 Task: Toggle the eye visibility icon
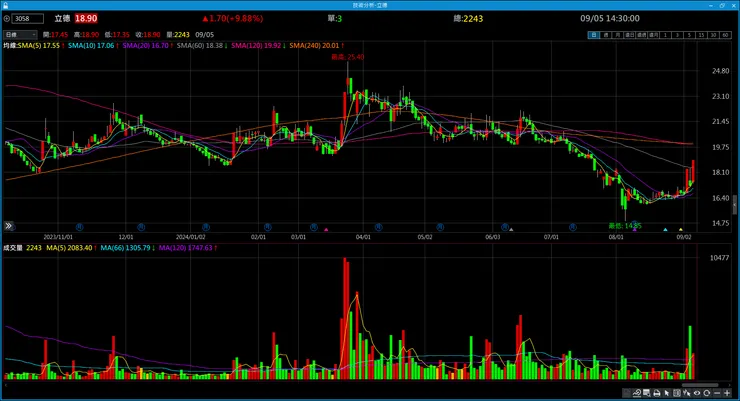click(x=697, y=393)
